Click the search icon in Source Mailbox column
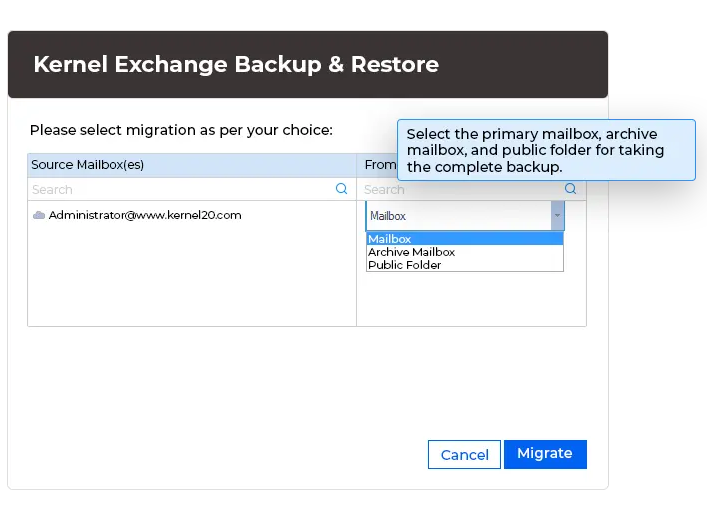The width and height of the screenshot is (711, 509). pos(341,189)
